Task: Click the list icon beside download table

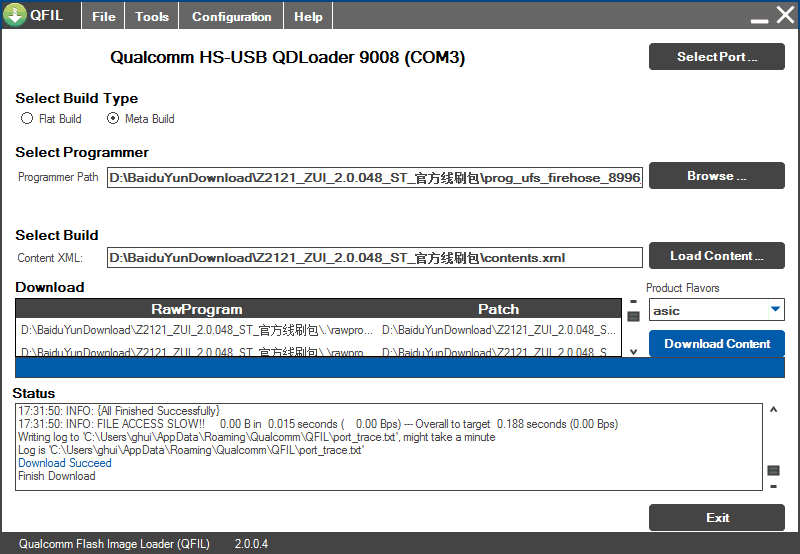Action: tap(633, 317)
